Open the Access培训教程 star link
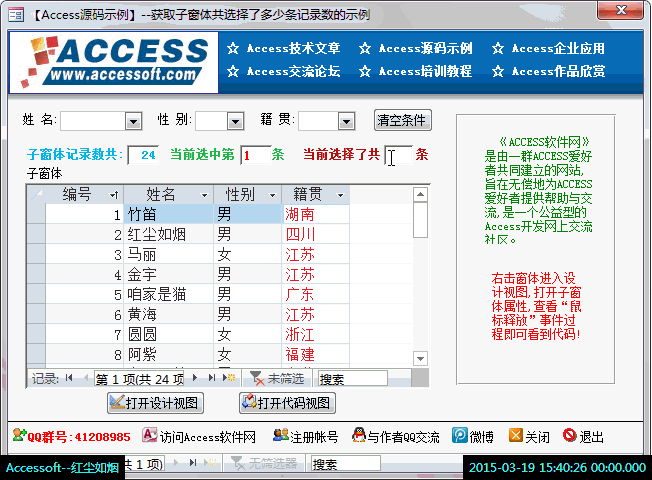The height and width of the screenshot is (480, 652). pyautogui.click(x=415, y=71)
